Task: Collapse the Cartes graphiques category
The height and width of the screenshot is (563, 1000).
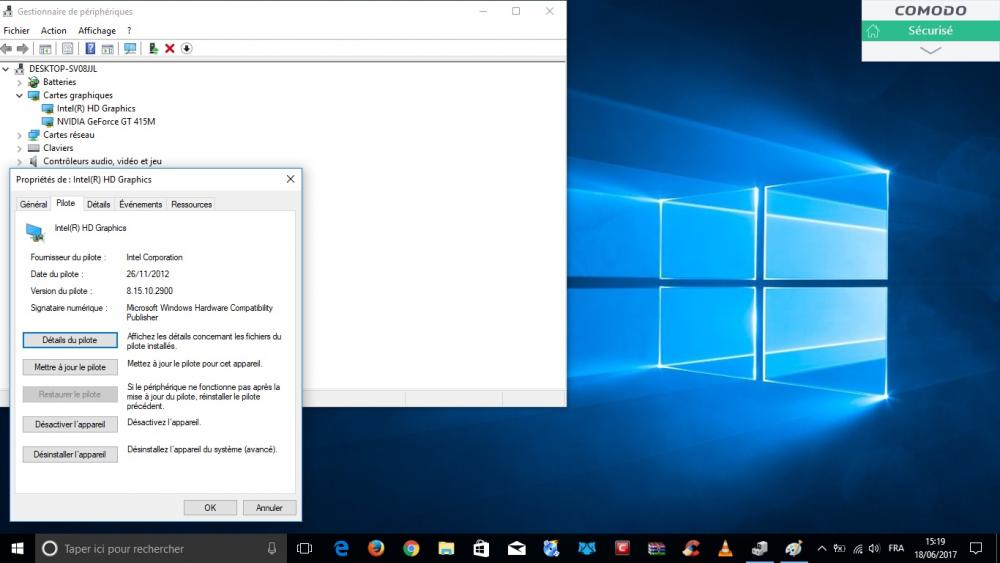Action: coord(19,95)
